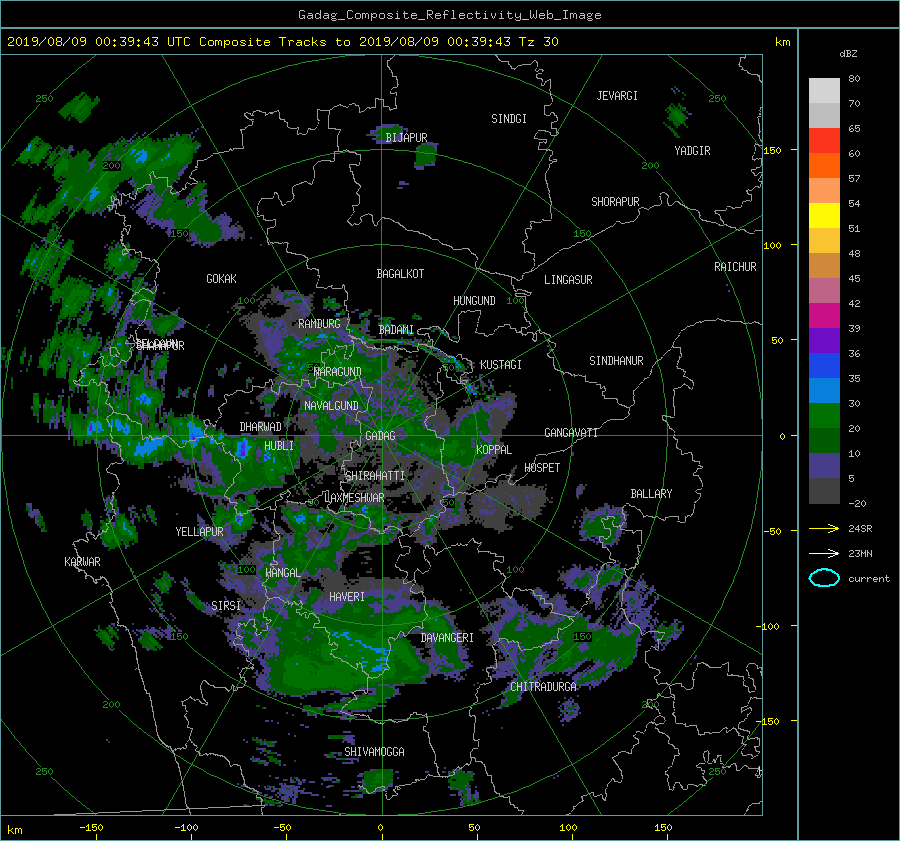Click the white 23MN arrow legend icon
The image size is (900, 841).
click(824, 553)
